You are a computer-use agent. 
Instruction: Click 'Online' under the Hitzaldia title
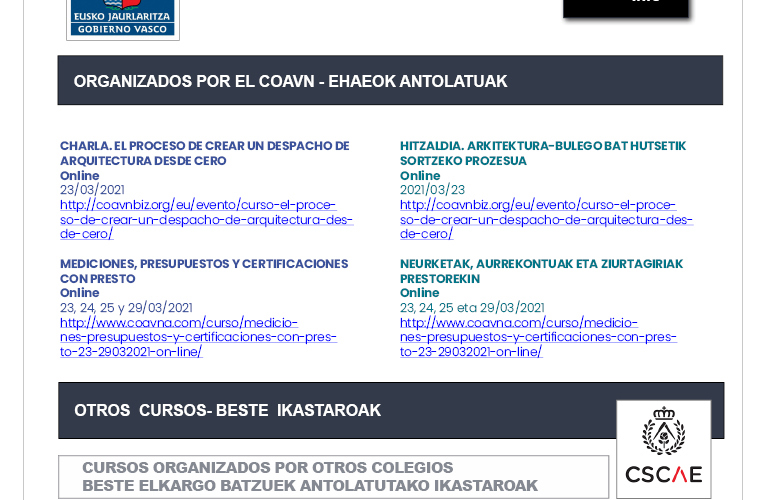tap(420, 175)
